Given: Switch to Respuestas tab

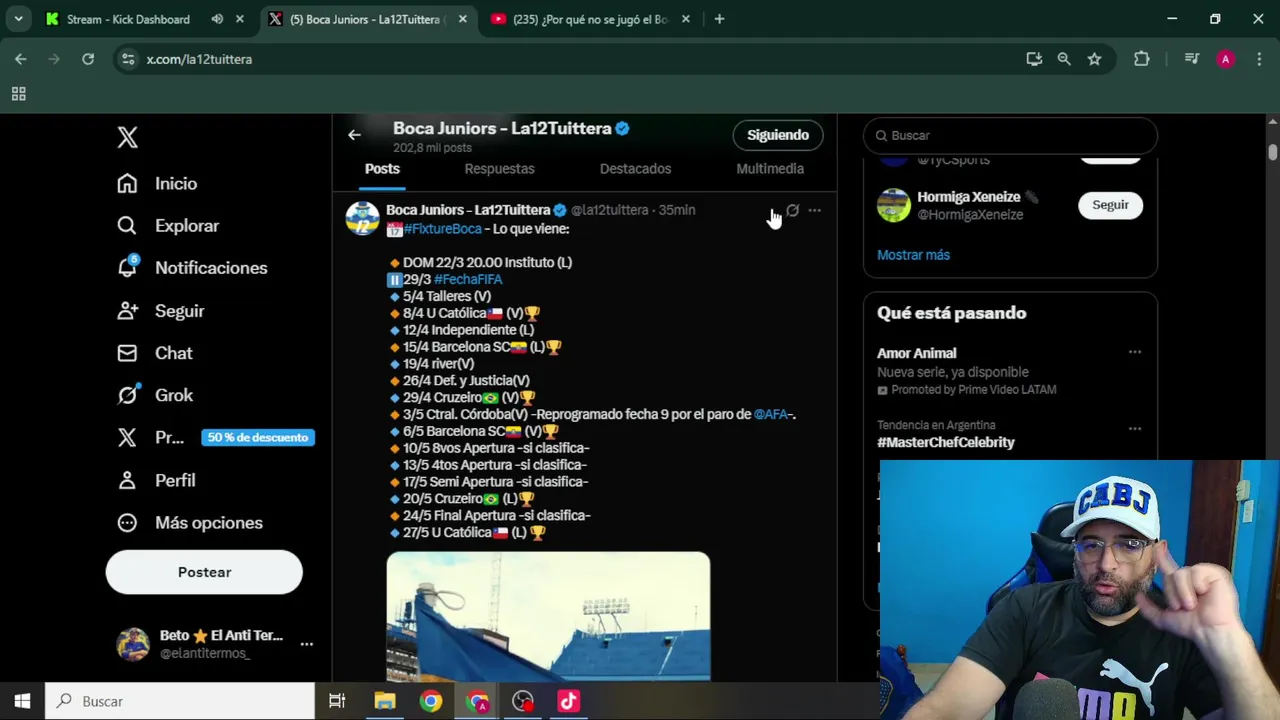Looking at the screenshot, I should click(x=499, y=169).
